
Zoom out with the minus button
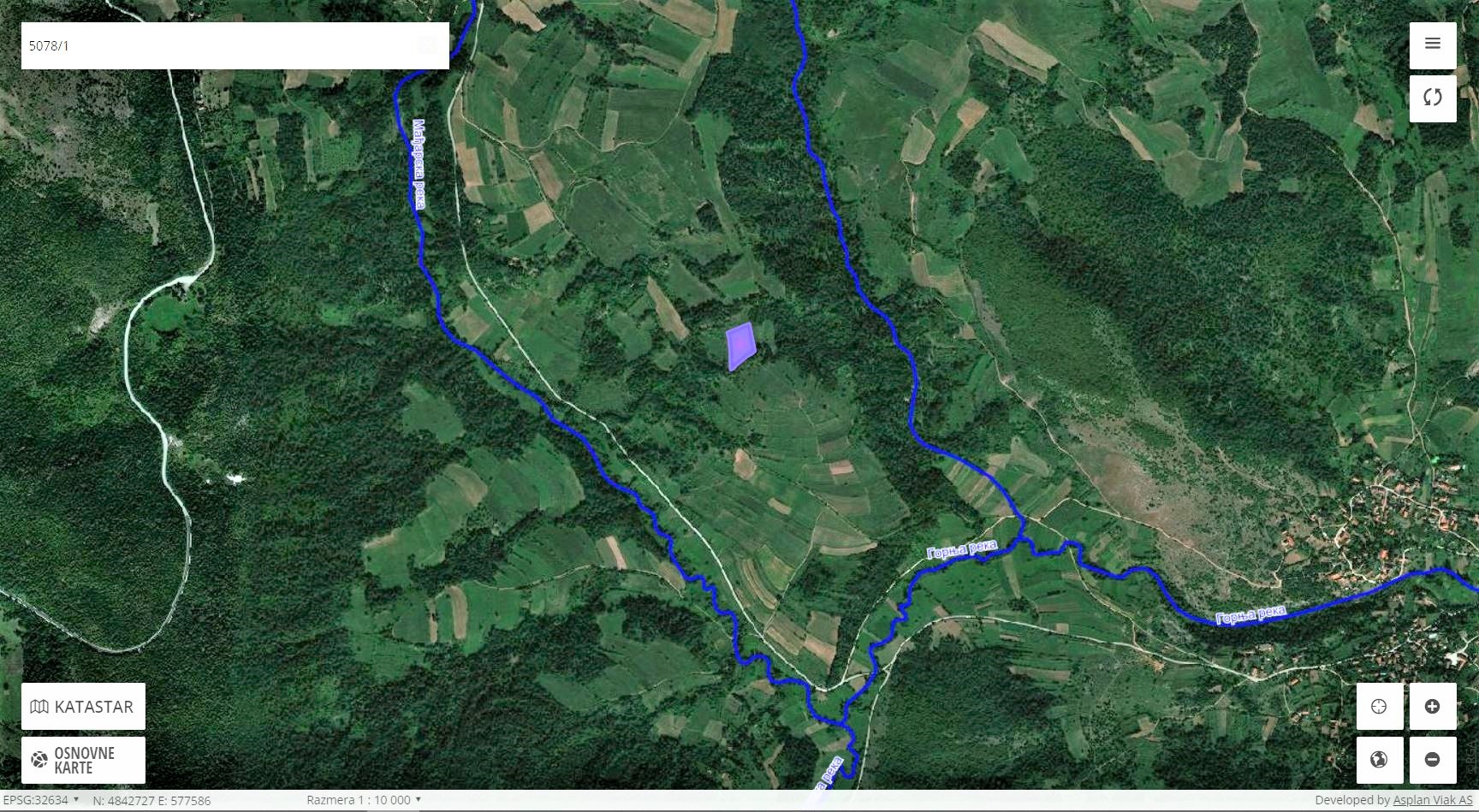(x=1433, y=760)
